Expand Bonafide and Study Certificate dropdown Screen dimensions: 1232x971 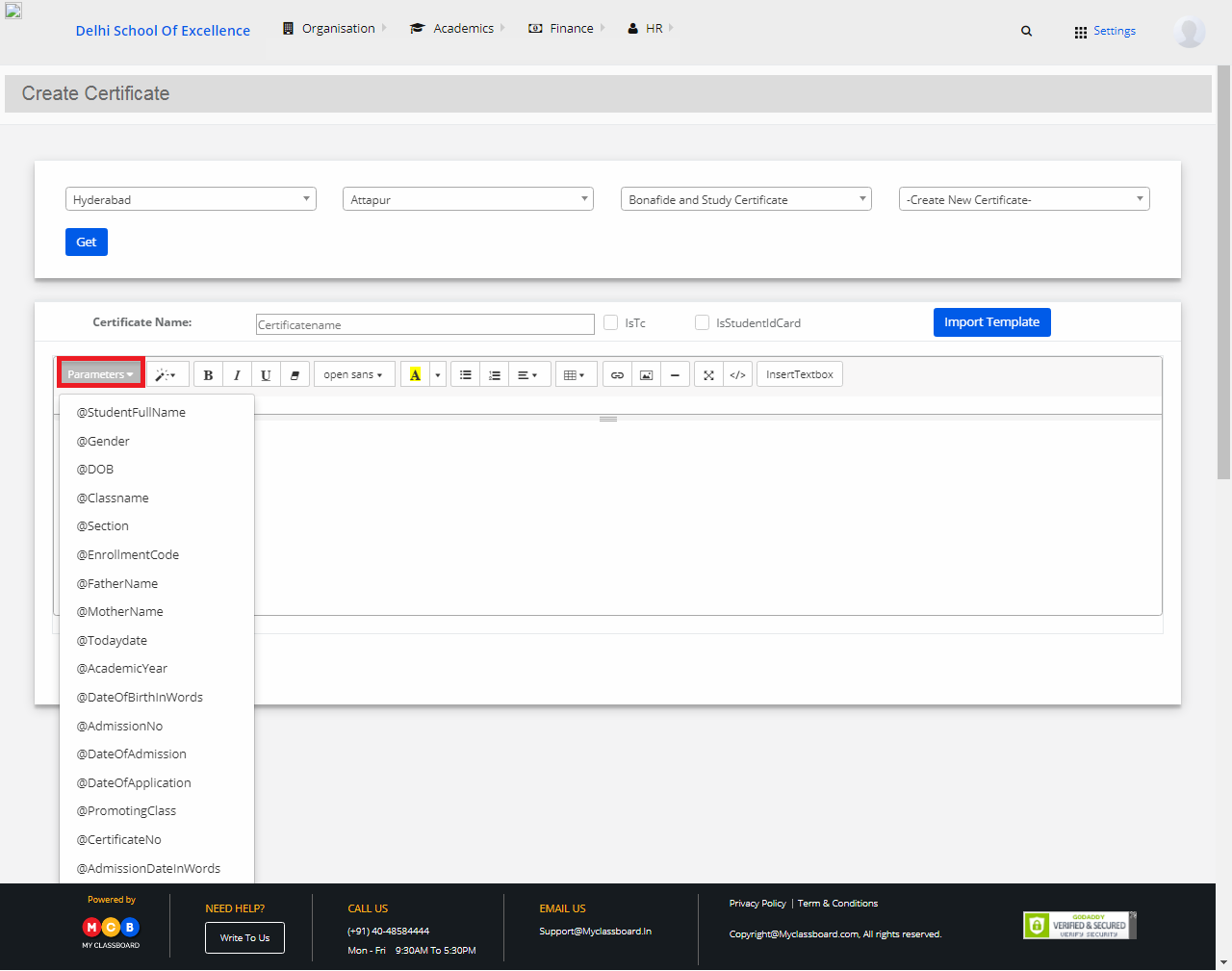click(x=746, y=199)
